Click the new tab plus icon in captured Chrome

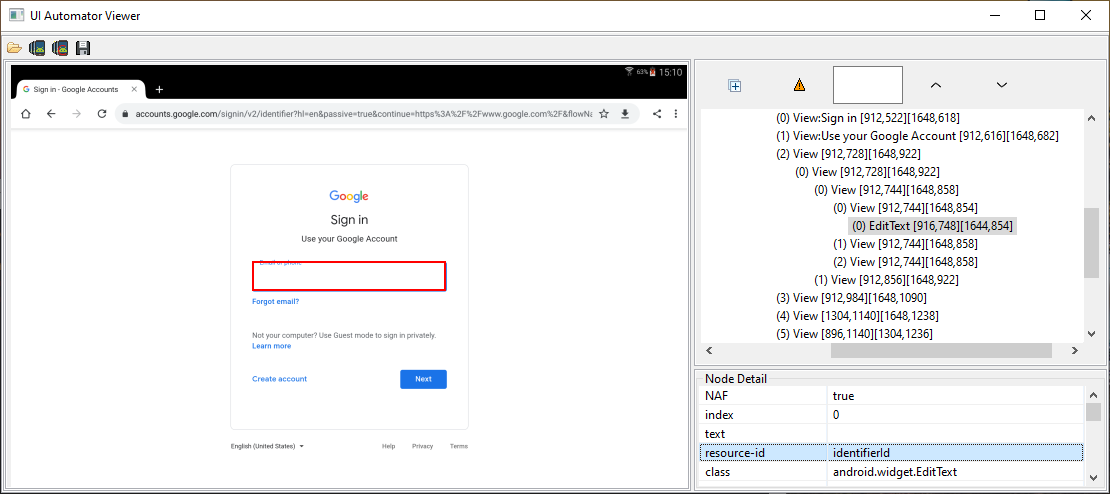tap(159, 89)
